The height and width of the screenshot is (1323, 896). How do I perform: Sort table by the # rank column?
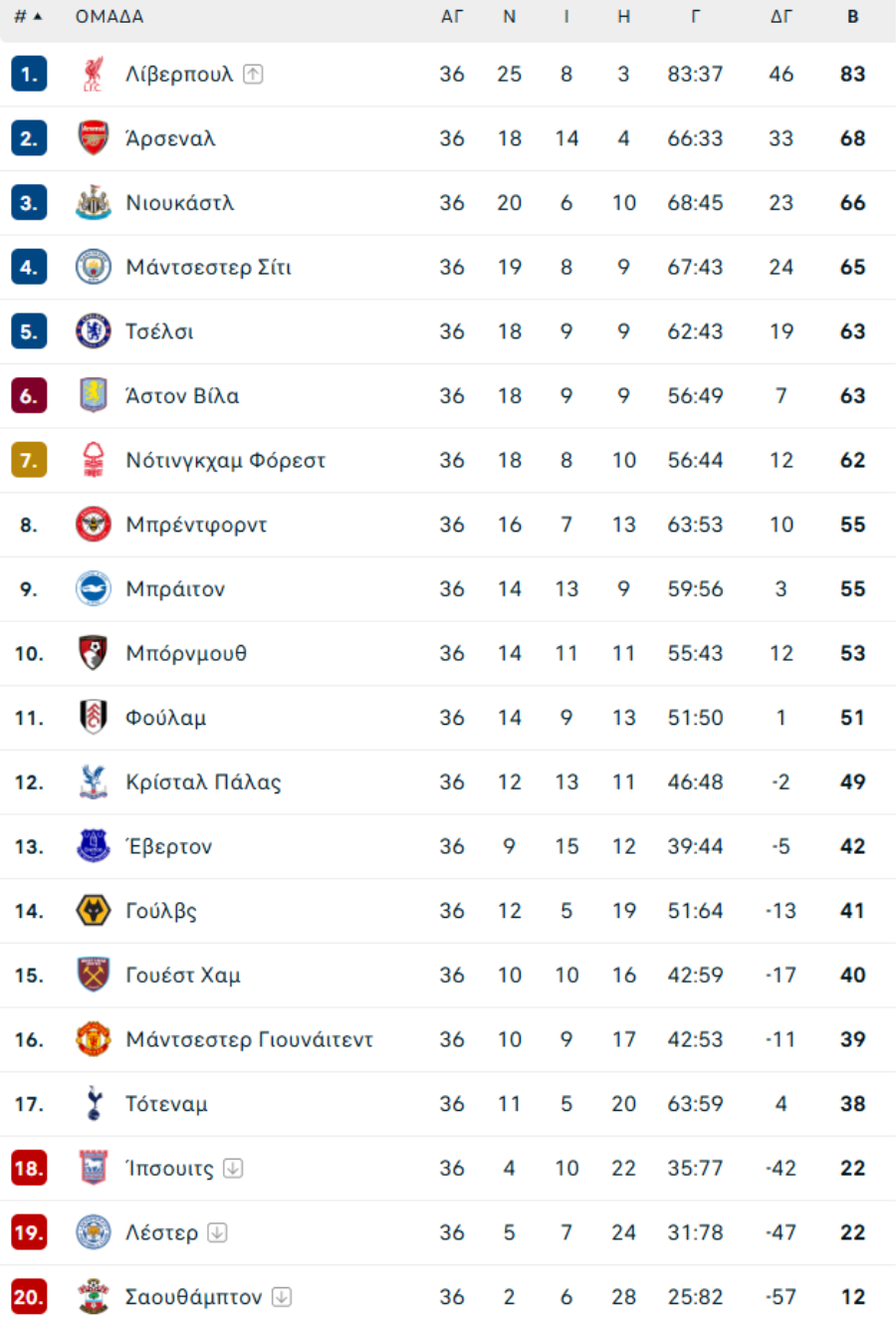[28, 17]
